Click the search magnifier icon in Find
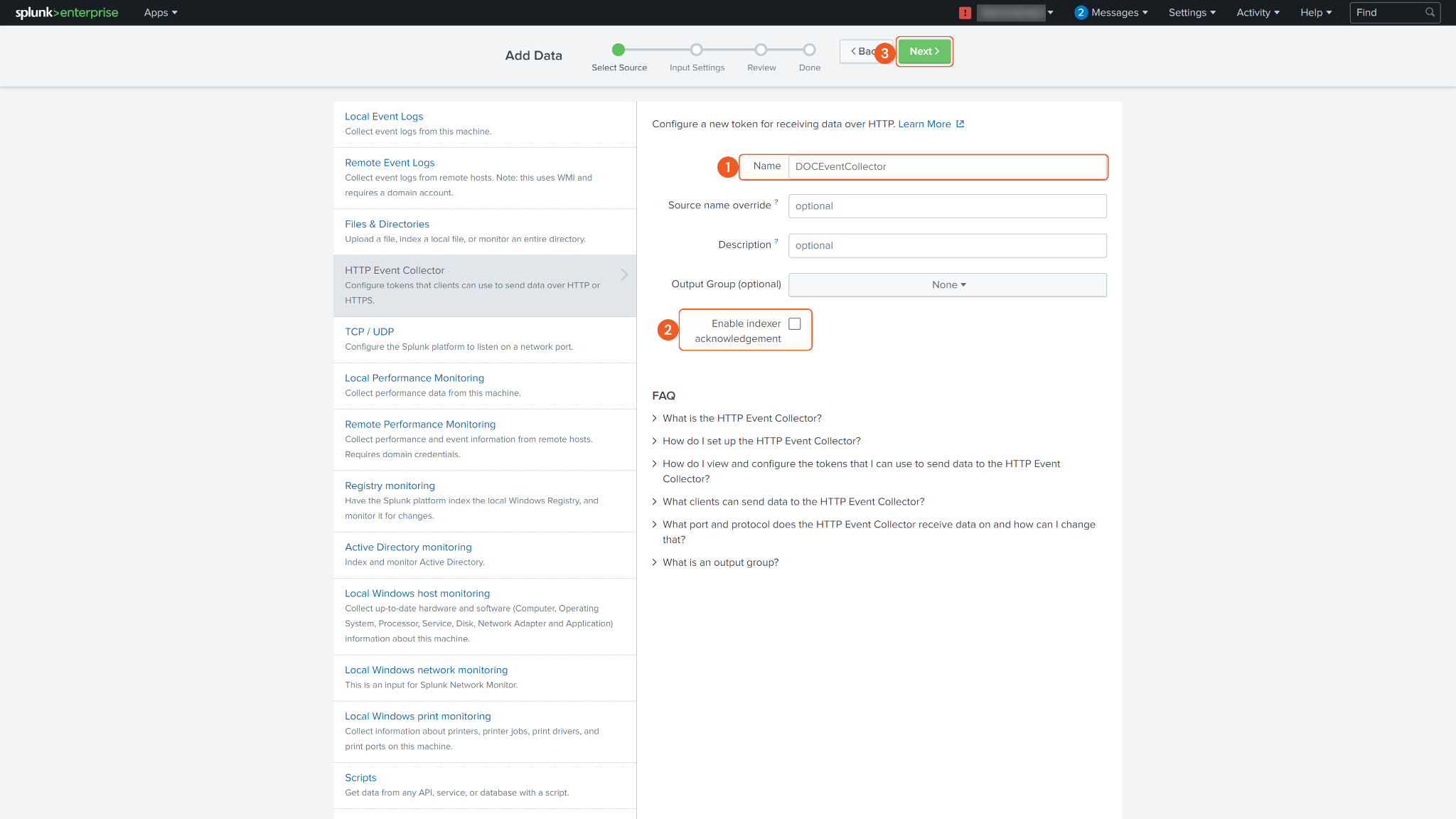This screenshot has width=1456, height=819. (x=1430, y=13)
